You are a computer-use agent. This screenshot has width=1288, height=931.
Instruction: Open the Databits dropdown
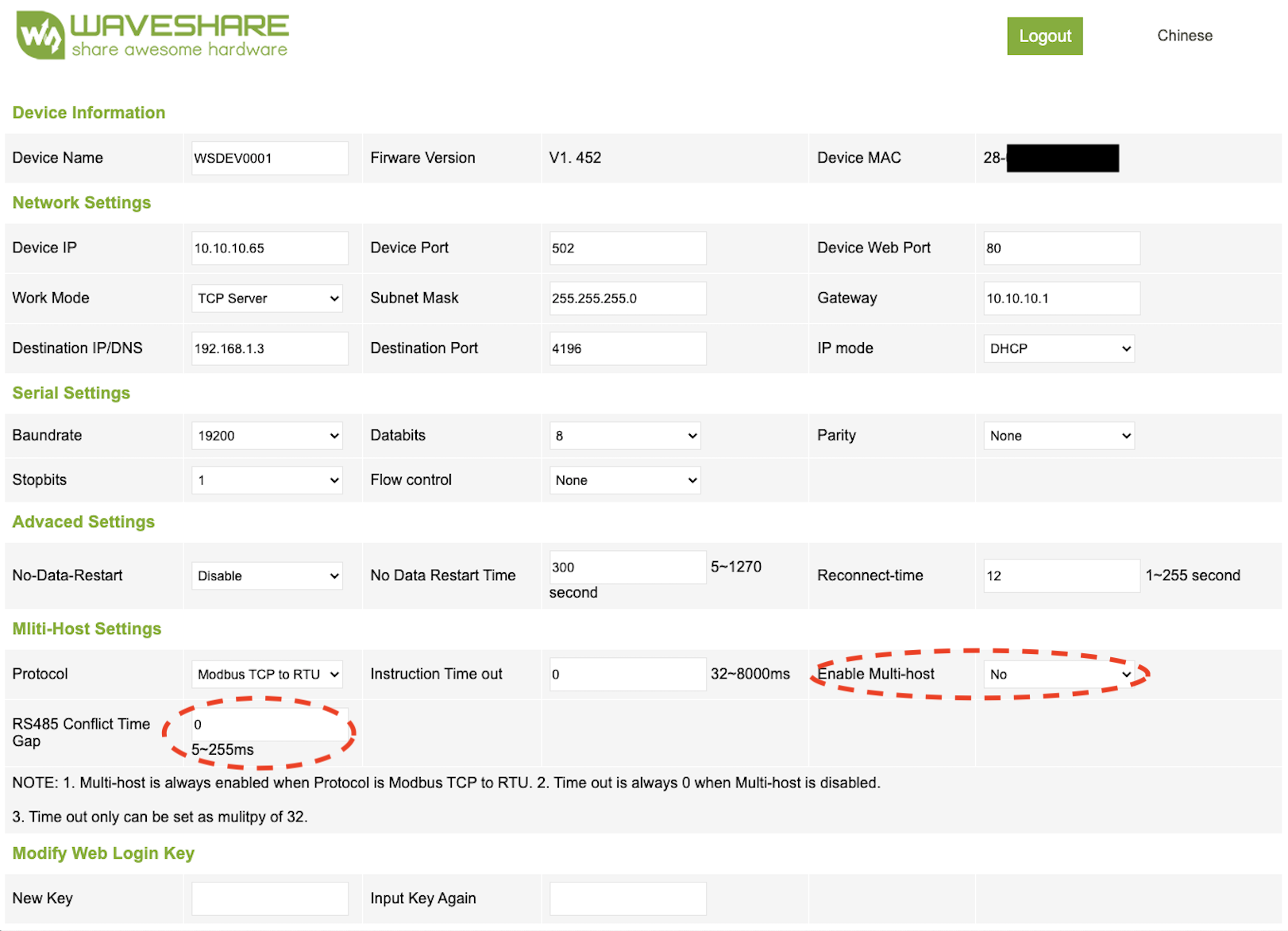pyautogui.click(x=625, y=436)
